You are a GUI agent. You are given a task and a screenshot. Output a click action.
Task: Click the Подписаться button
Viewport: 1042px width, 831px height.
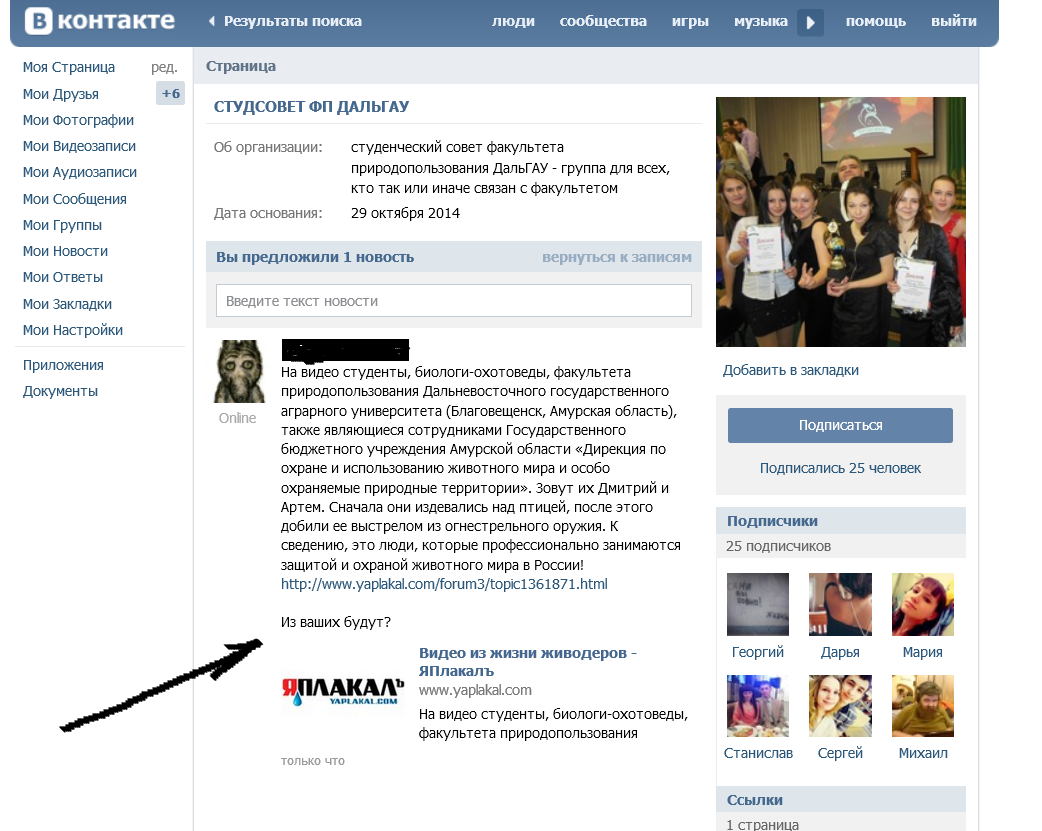point(840,425)
